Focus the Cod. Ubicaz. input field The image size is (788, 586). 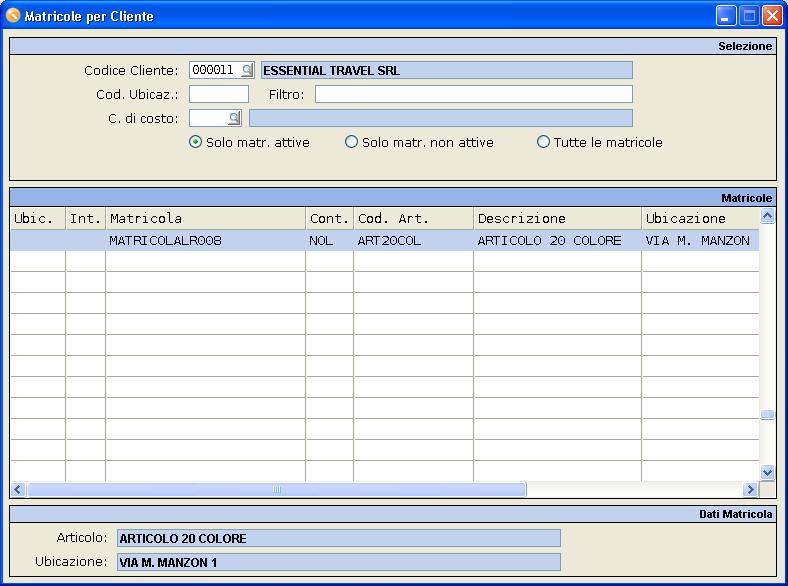pos(219,94)
